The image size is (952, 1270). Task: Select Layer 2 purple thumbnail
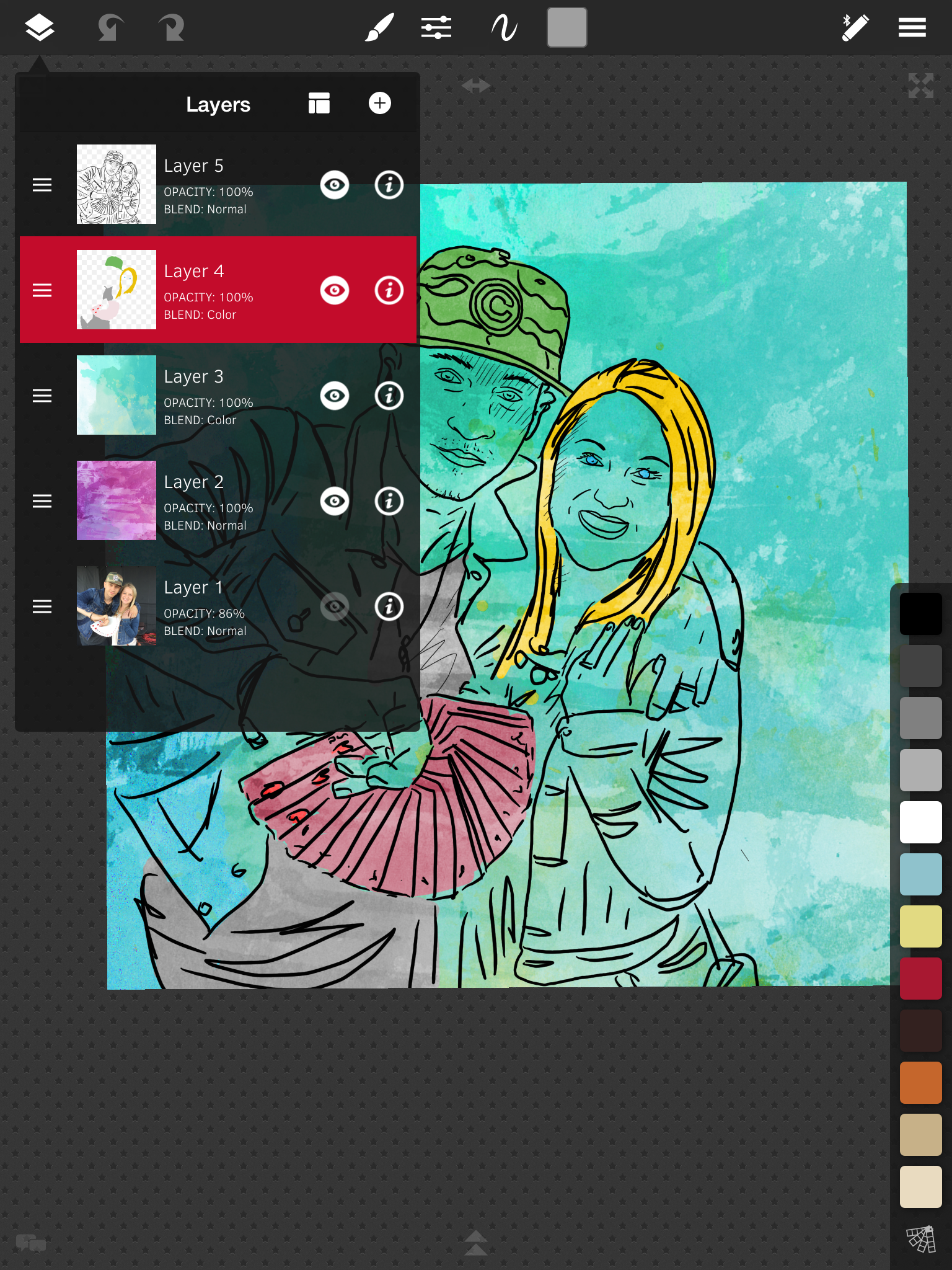click(117, 500)
